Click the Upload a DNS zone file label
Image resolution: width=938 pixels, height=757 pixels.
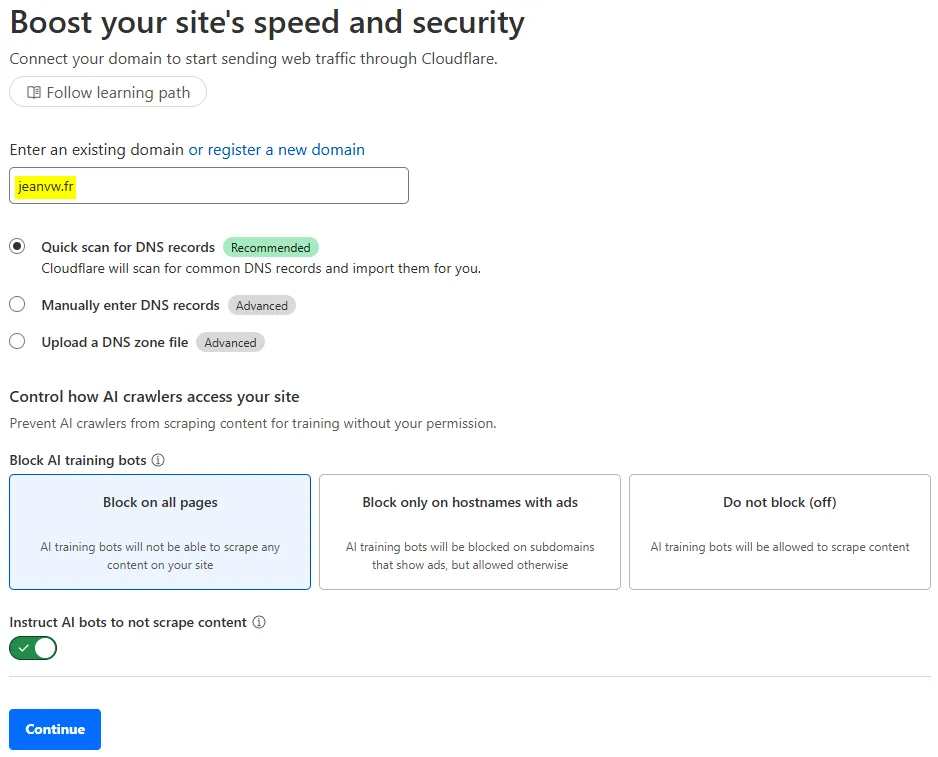pyautogui.click(x=115, y=342)
